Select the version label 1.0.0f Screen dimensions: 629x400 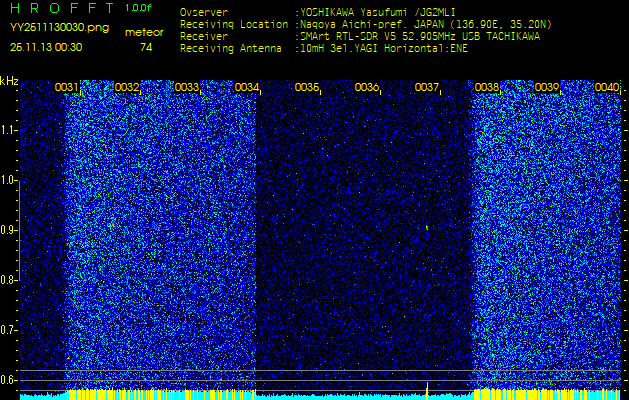point(138,8)
